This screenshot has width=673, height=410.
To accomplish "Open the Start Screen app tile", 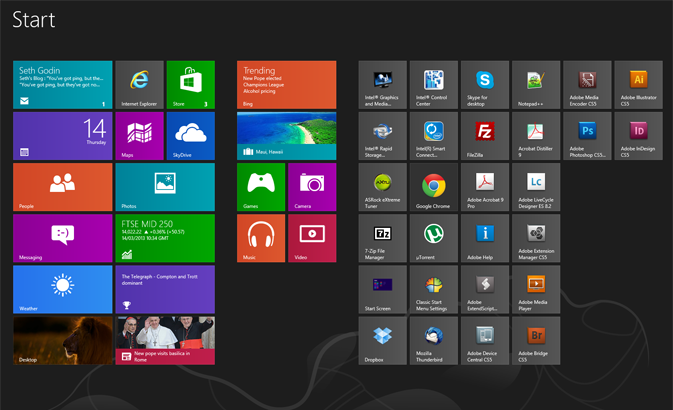I will 383,289.
